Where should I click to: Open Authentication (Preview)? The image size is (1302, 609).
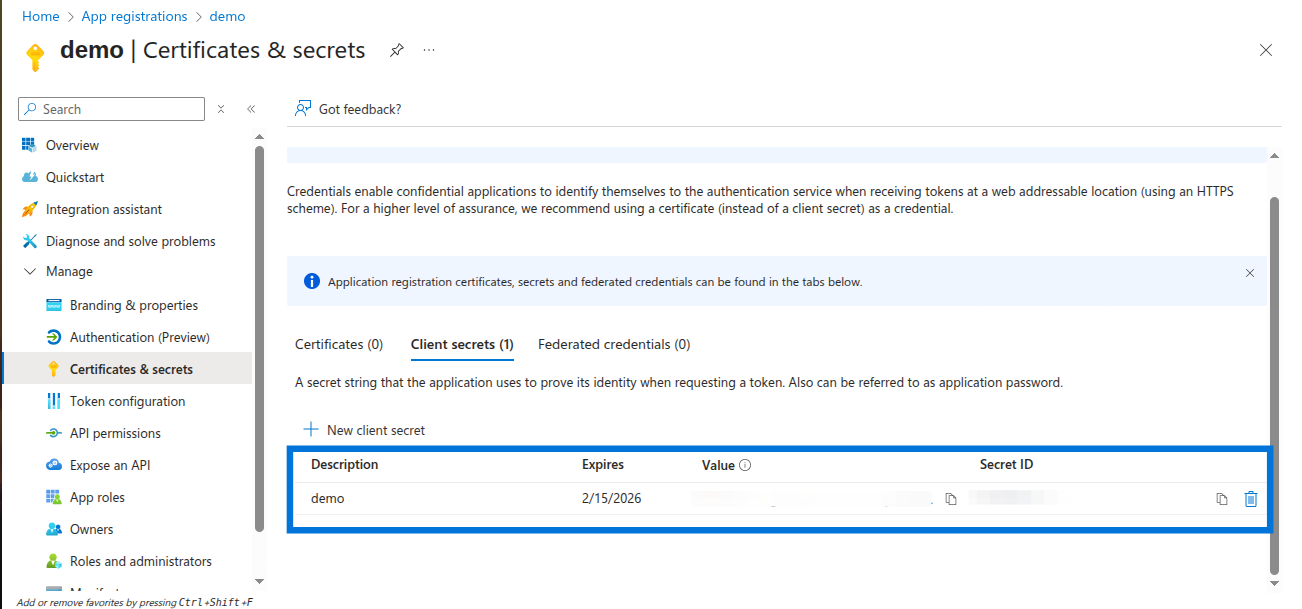(140, 337)
